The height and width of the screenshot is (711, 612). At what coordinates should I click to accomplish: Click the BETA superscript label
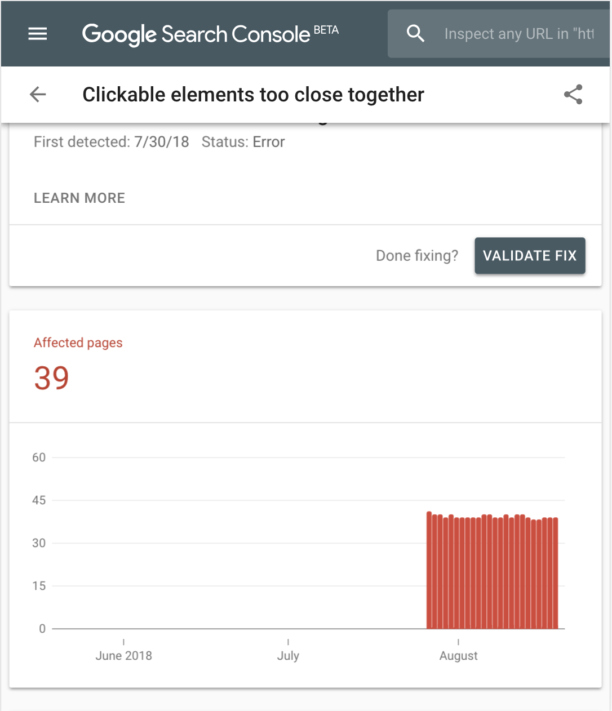pyautogui.click(x=326, y=29)
